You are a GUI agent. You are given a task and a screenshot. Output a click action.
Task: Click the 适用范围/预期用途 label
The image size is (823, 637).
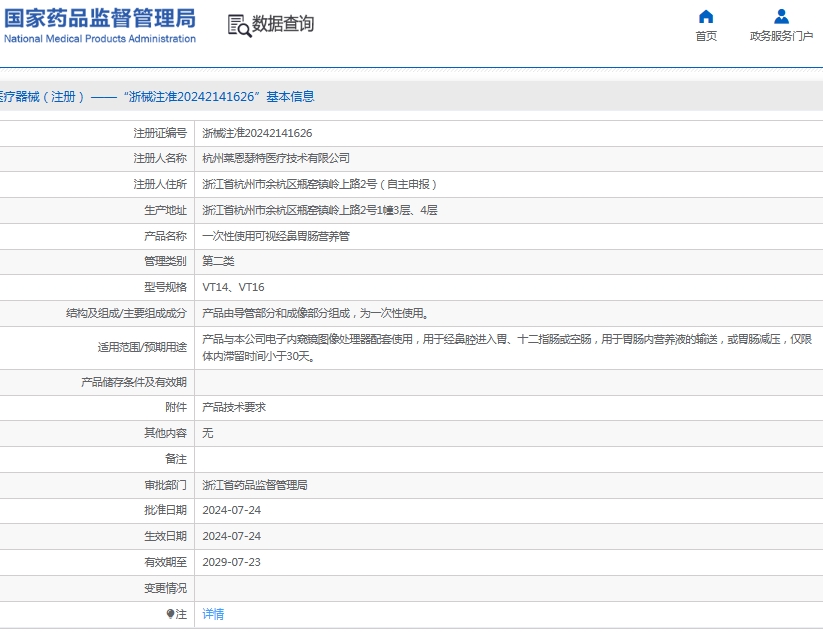tap(142, 347)
